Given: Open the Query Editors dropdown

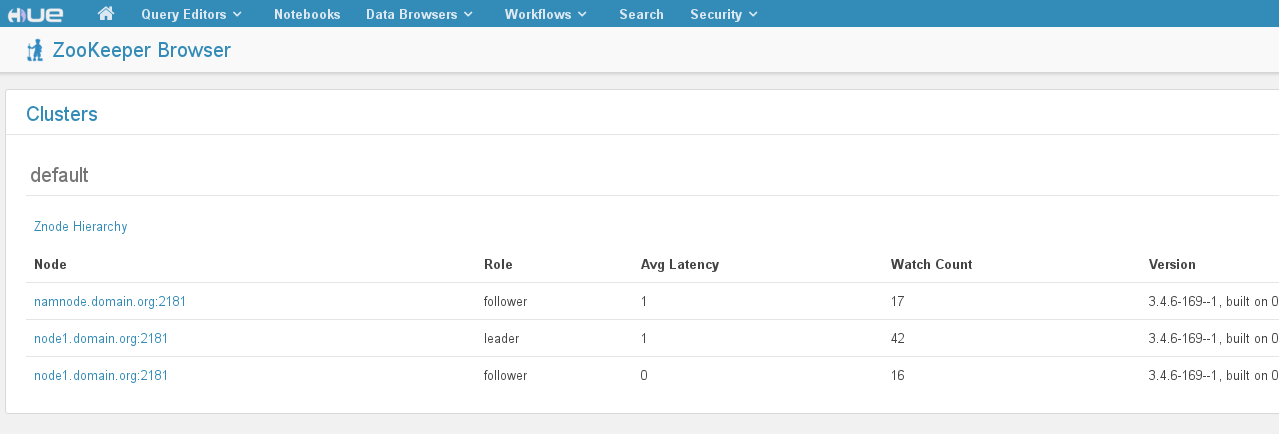Looking at the screenshot, I should pos(191,14).
